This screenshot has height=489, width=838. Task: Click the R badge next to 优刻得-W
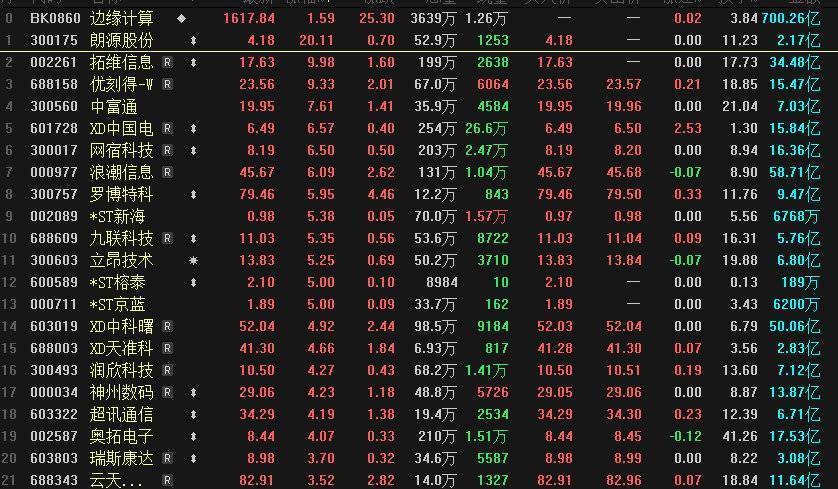[x=167, y=84]
